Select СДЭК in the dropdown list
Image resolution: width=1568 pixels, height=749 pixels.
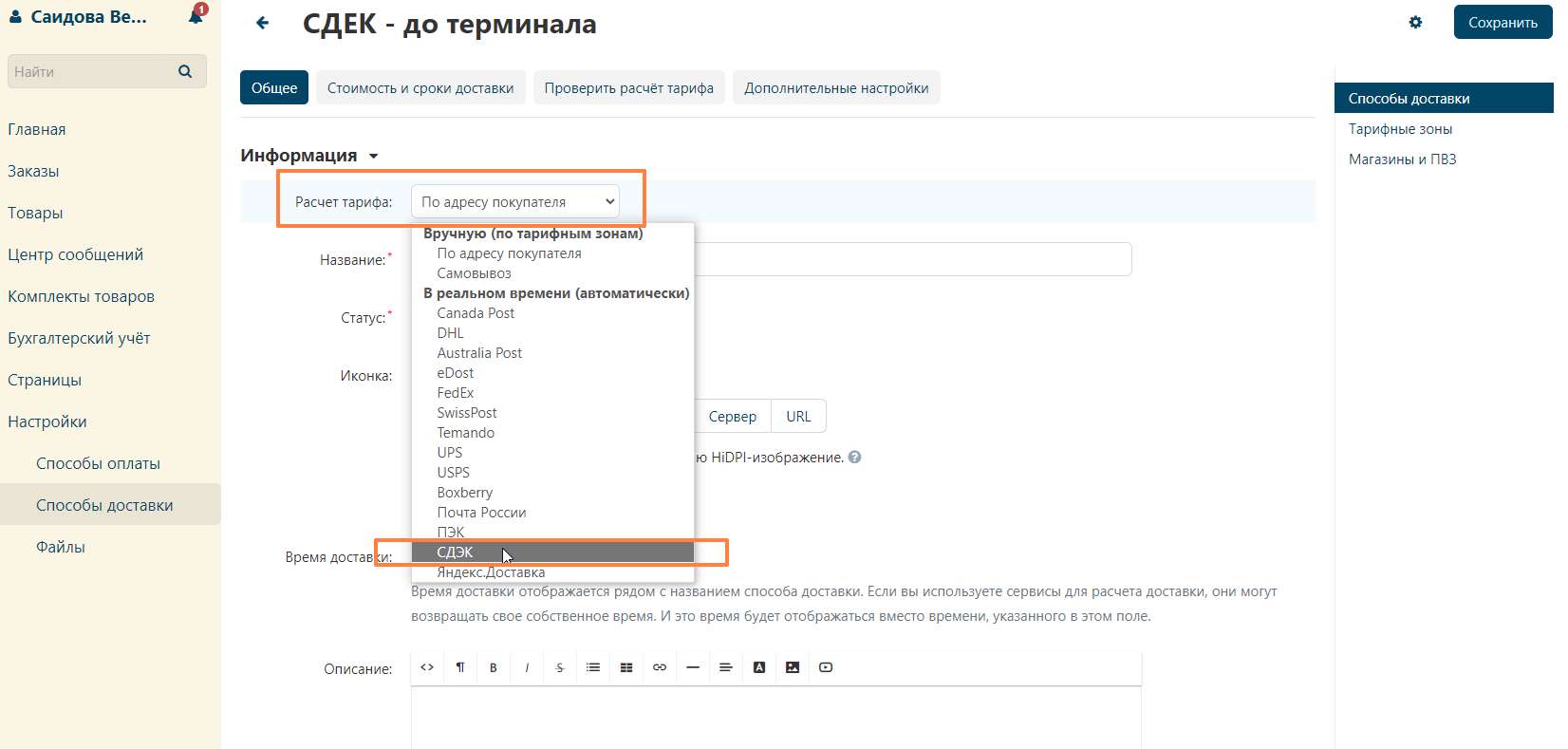pyautogui.click(x=552, y=552)
